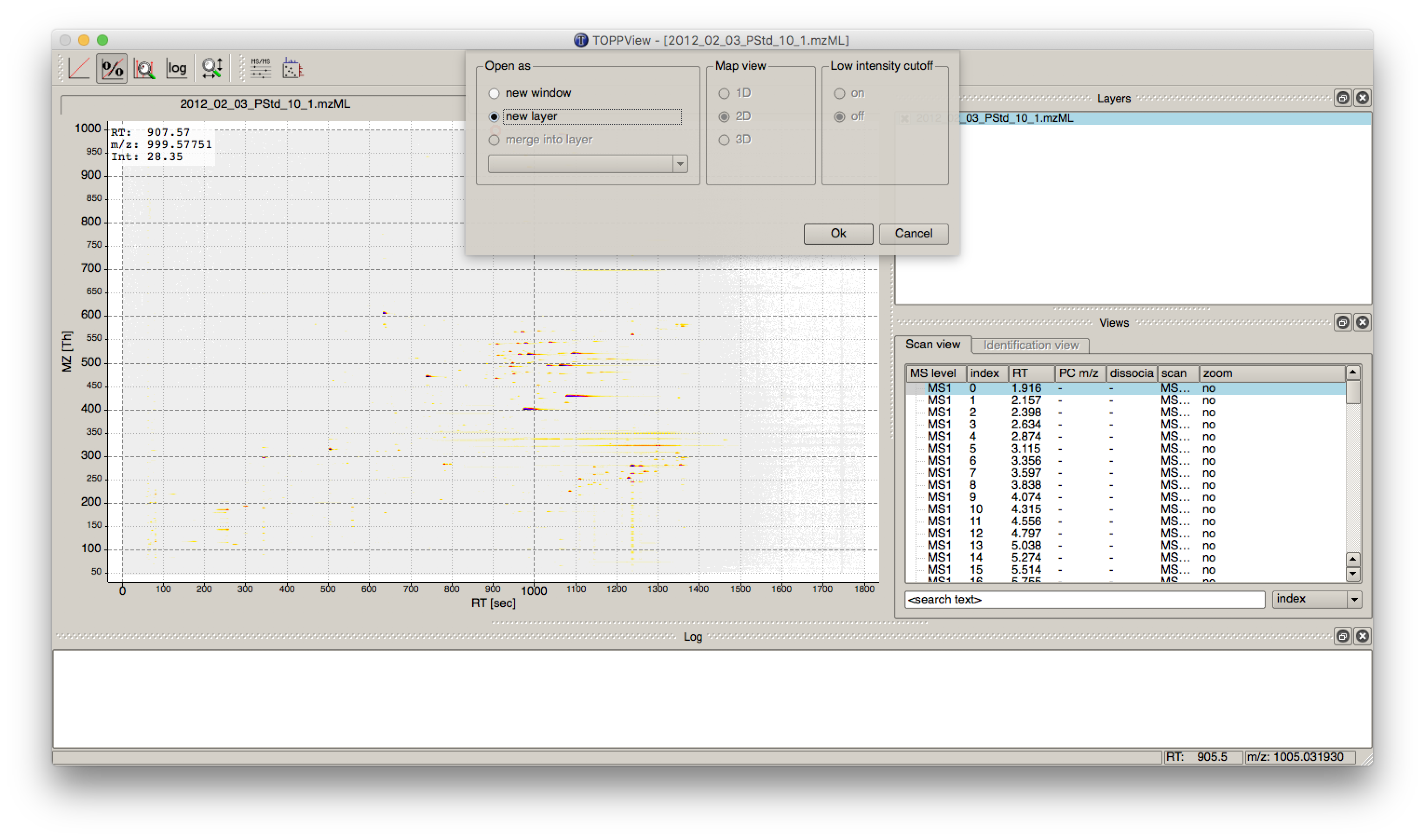Close the Views panel
Viewport: 1425px width, 840px height.
[x=1362, y=323]
